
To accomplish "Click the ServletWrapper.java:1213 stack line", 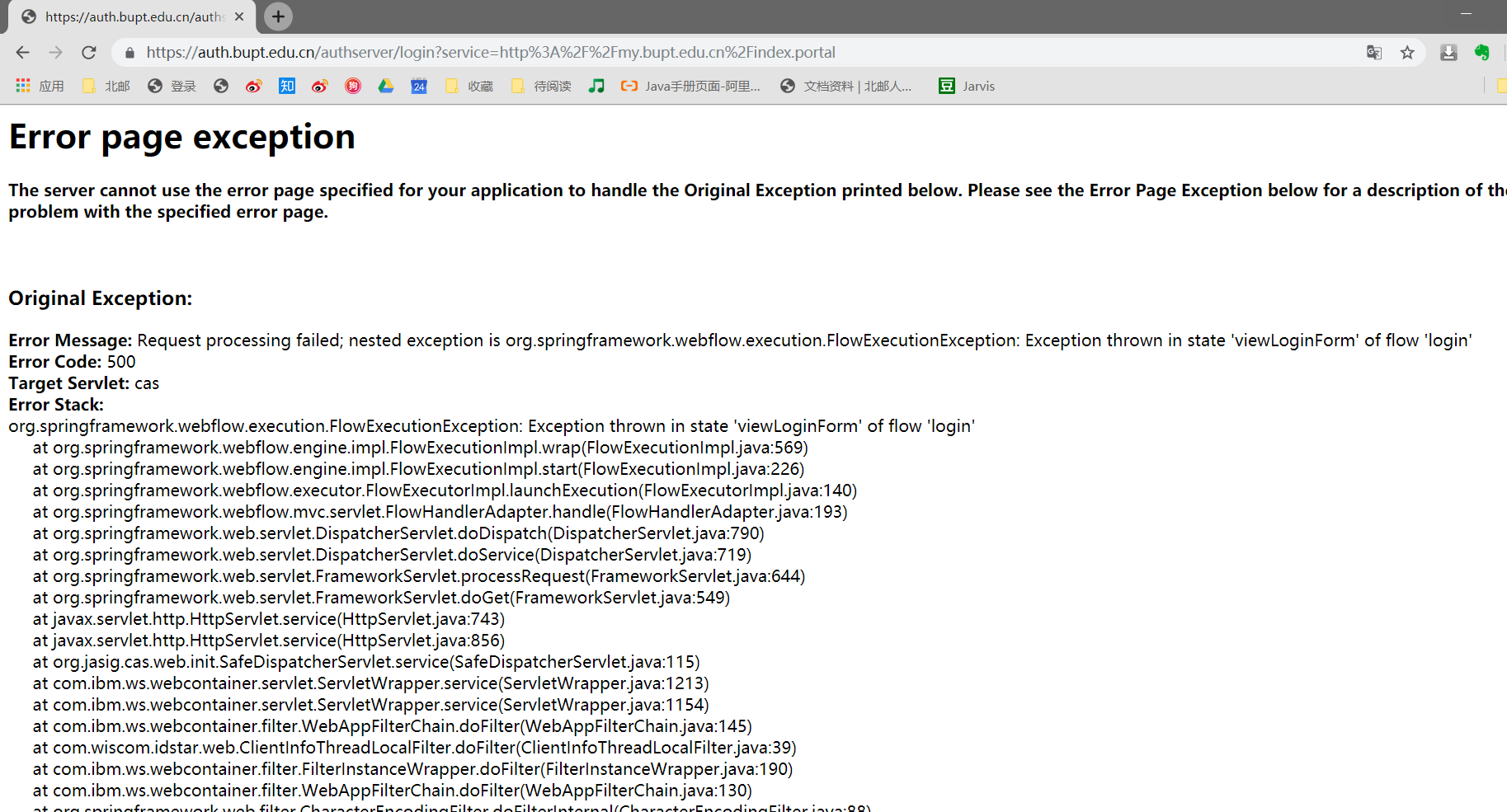I will 371,683.
